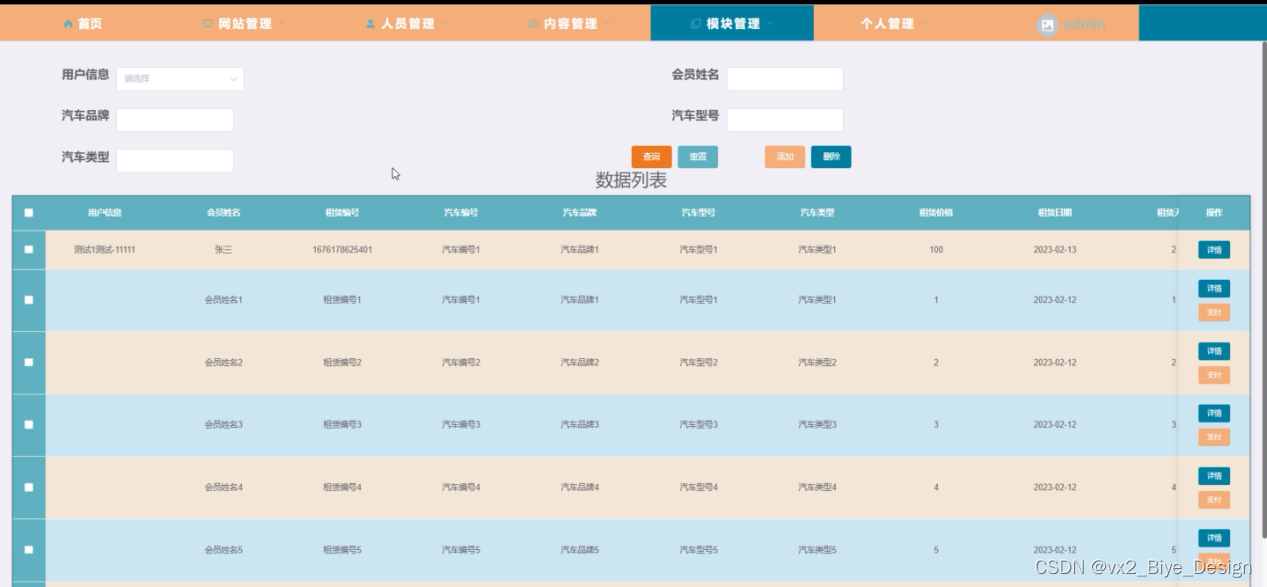The height and width of the screenshot is (587, 1267).
Task: Open the 人员管理 menu
Action: [x=407, y=23]
